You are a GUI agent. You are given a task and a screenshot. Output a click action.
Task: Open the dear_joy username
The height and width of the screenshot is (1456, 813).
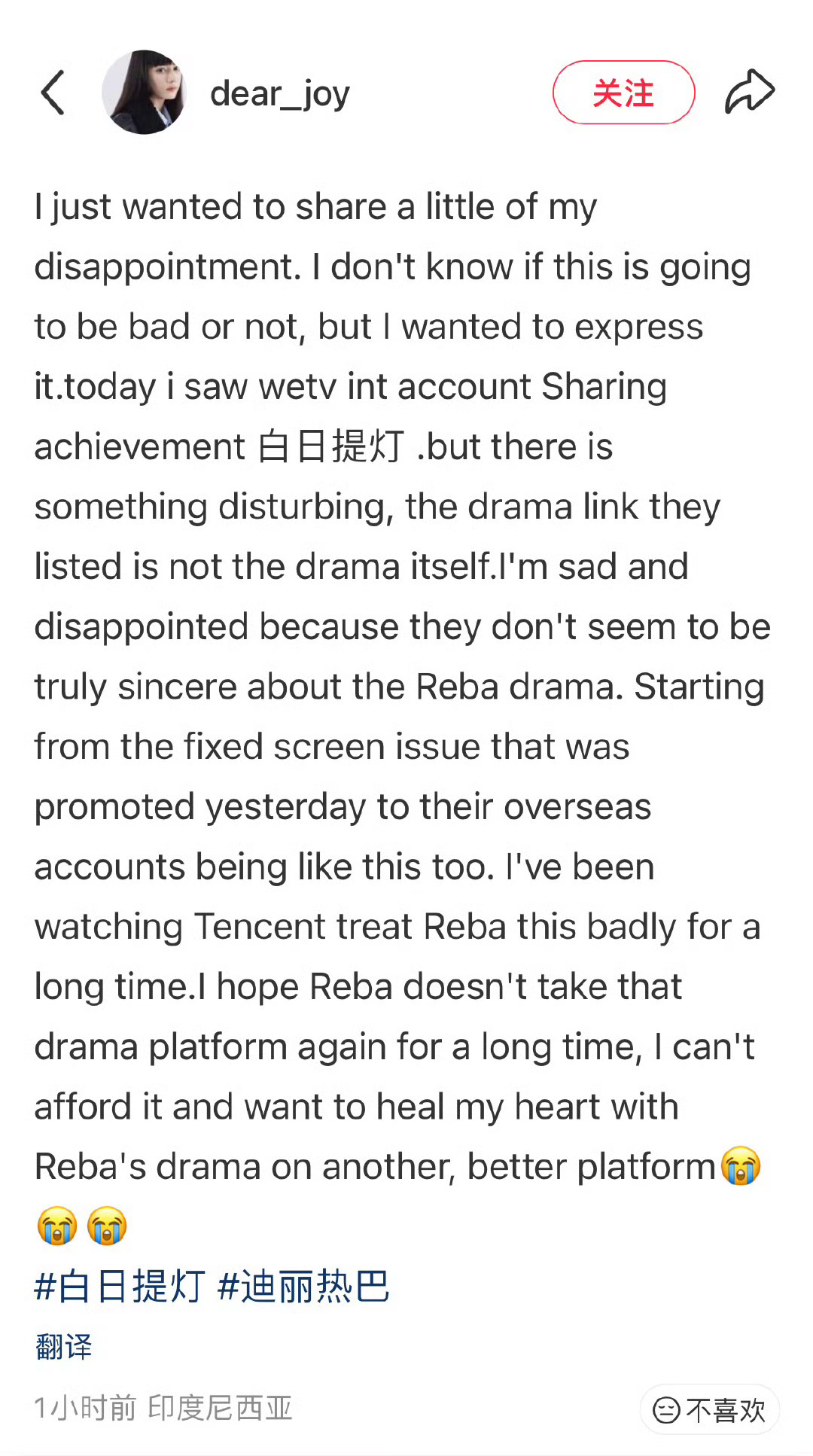280,94
